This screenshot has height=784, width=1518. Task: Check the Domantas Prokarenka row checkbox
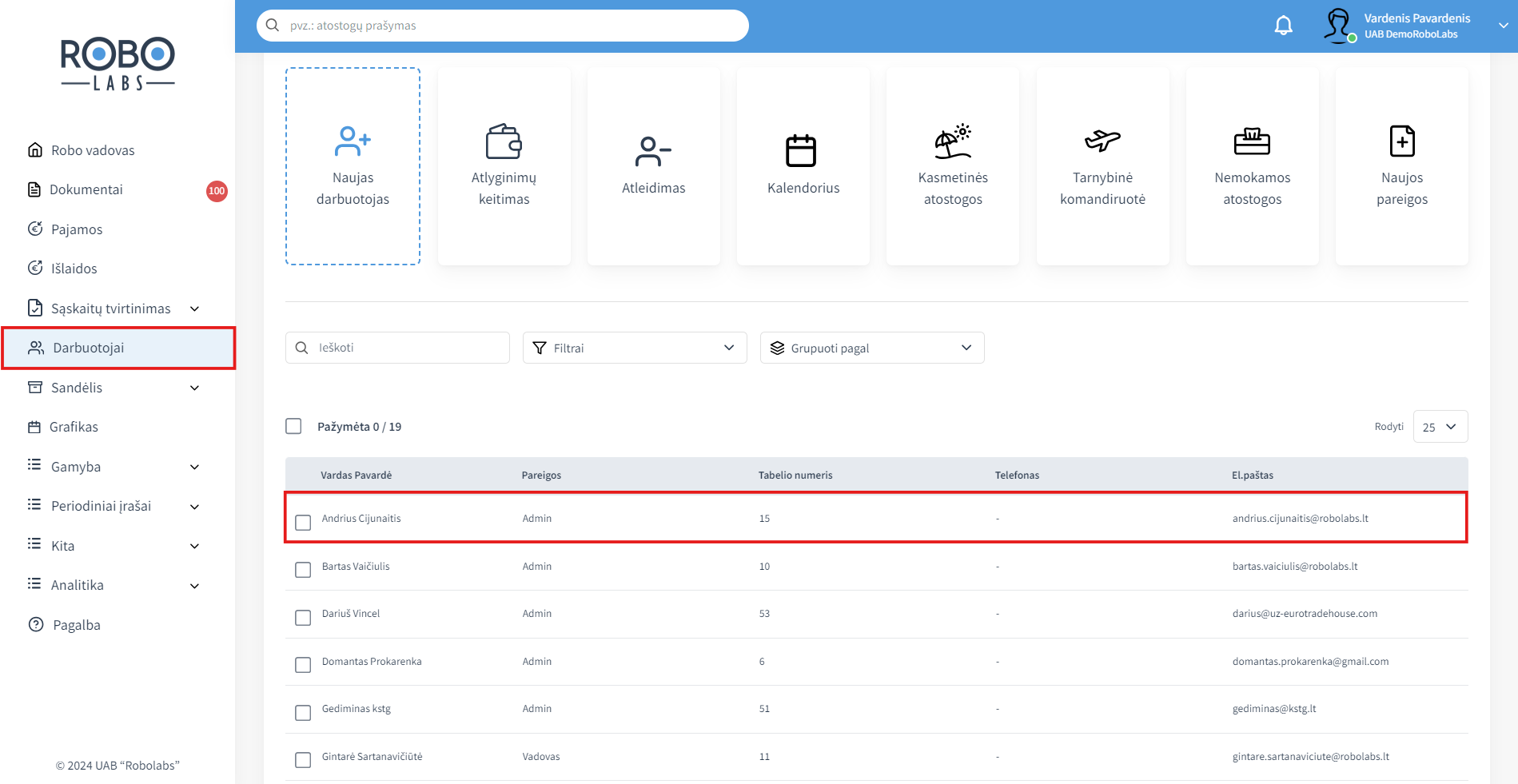[303, 665]
